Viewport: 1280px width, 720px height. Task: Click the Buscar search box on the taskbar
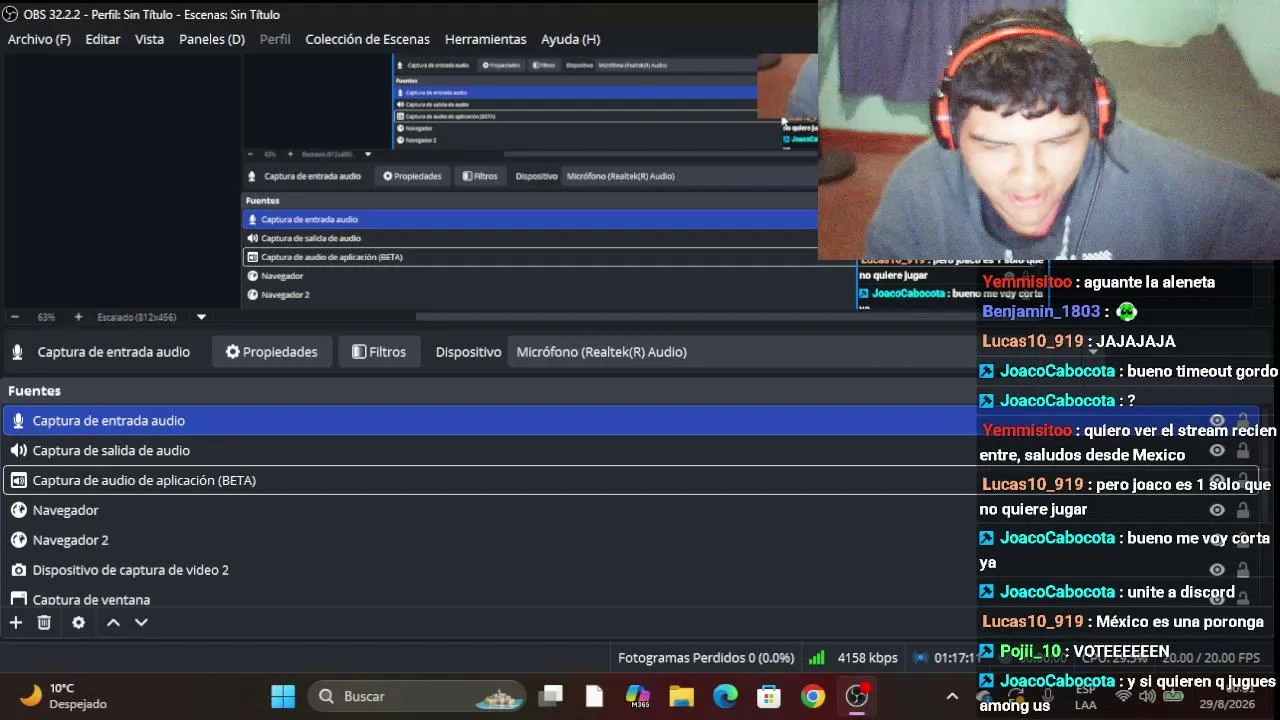[x=416, y=696]
